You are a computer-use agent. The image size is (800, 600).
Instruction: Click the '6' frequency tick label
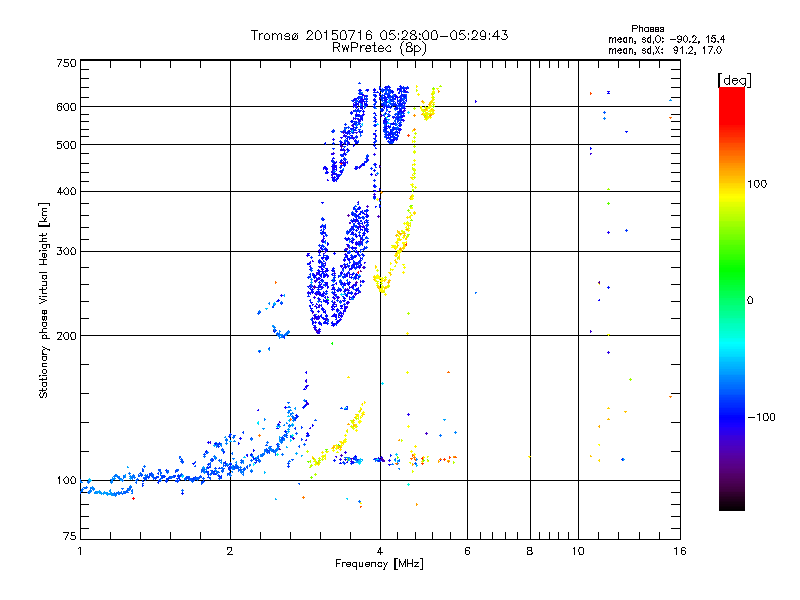click(x=467, y=551)
